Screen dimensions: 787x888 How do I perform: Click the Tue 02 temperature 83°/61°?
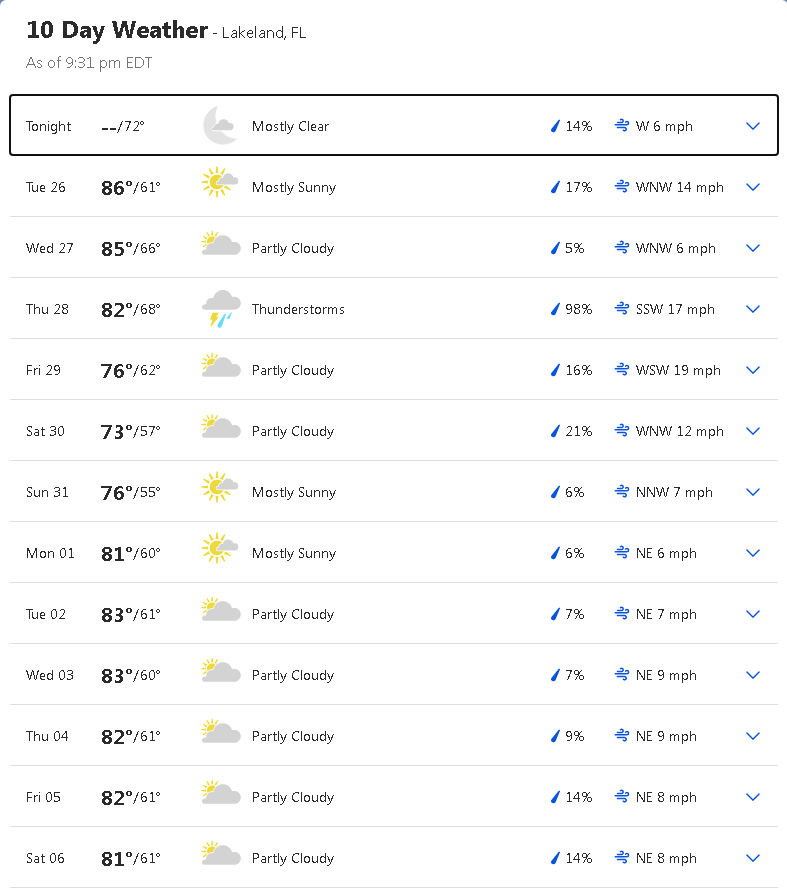point(130,614)
